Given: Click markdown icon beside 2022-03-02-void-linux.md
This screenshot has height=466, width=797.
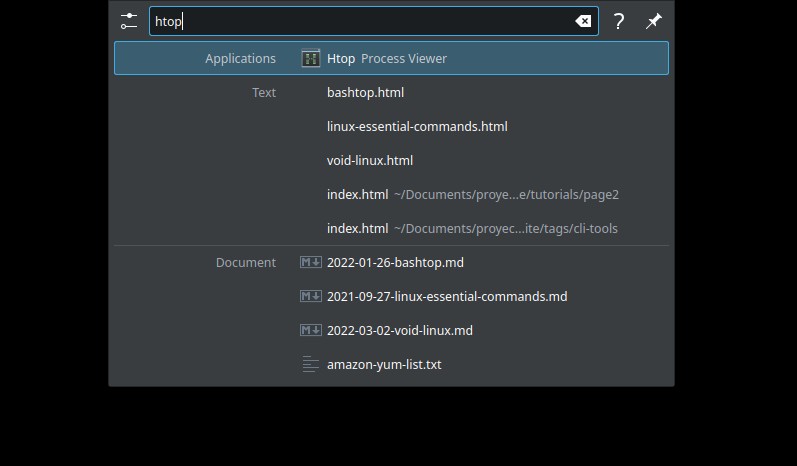Looking at the screenshot, I should 311,330.
